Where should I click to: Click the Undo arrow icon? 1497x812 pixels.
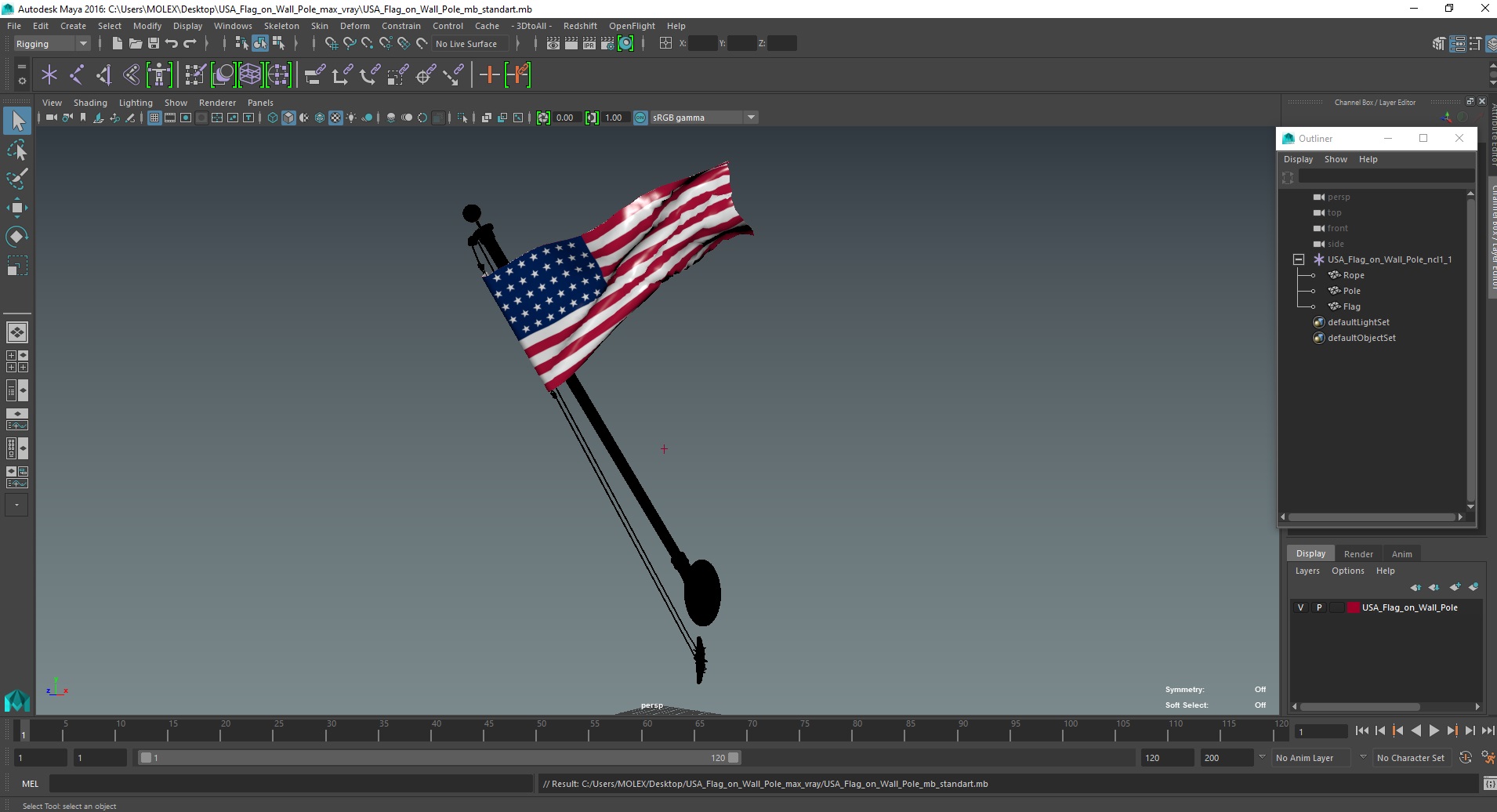[x=171, y=44]
